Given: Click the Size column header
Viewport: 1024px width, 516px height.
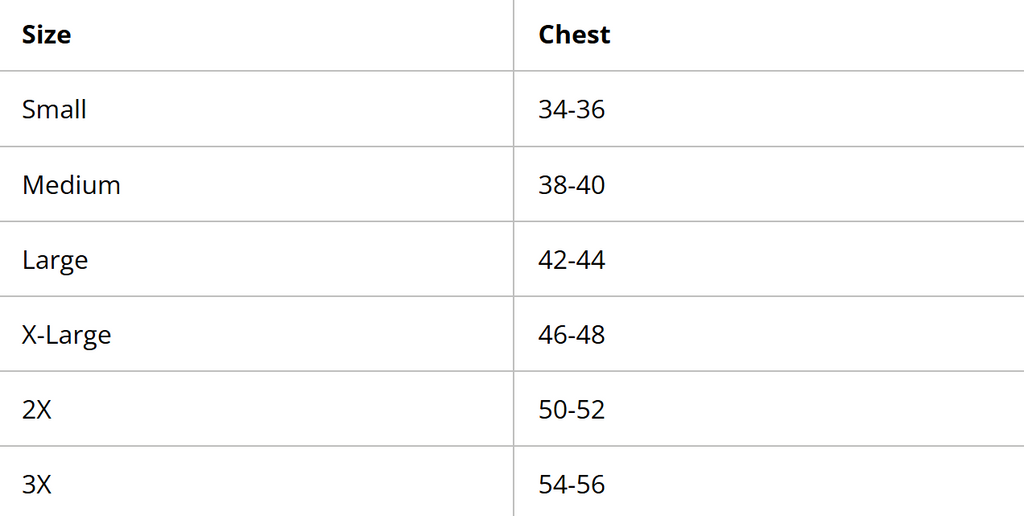Looking at the screenshot, I should click(46, 35).
